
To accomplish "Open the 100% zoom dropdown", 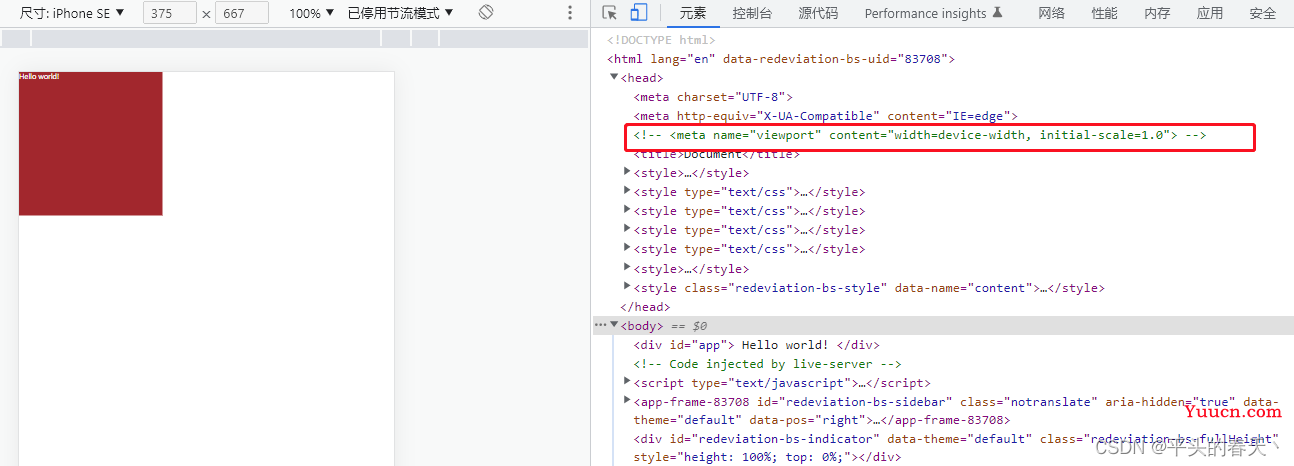I will [311, 13].
